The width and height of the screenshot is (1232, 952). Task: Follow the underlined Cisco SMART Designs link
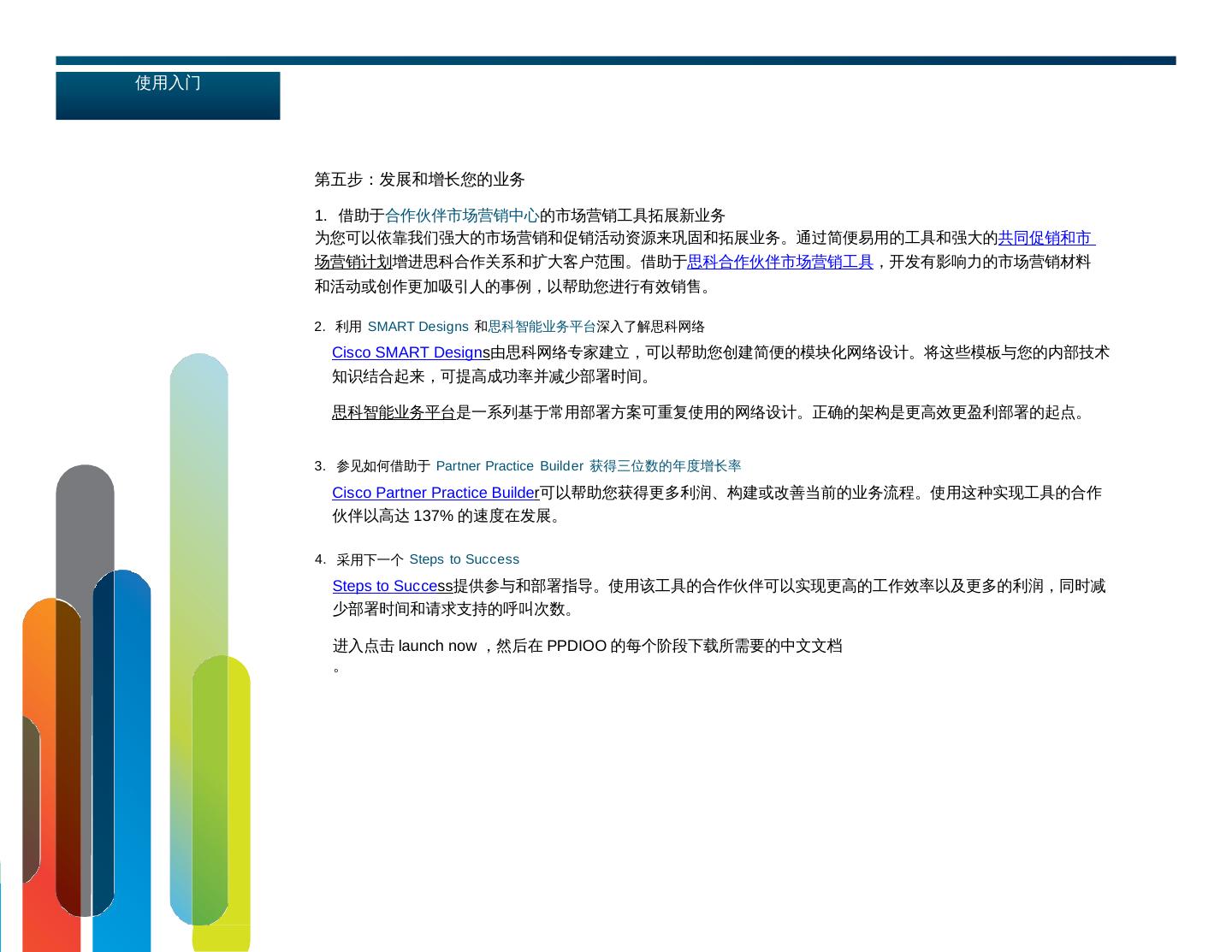[x=412, y=353]
